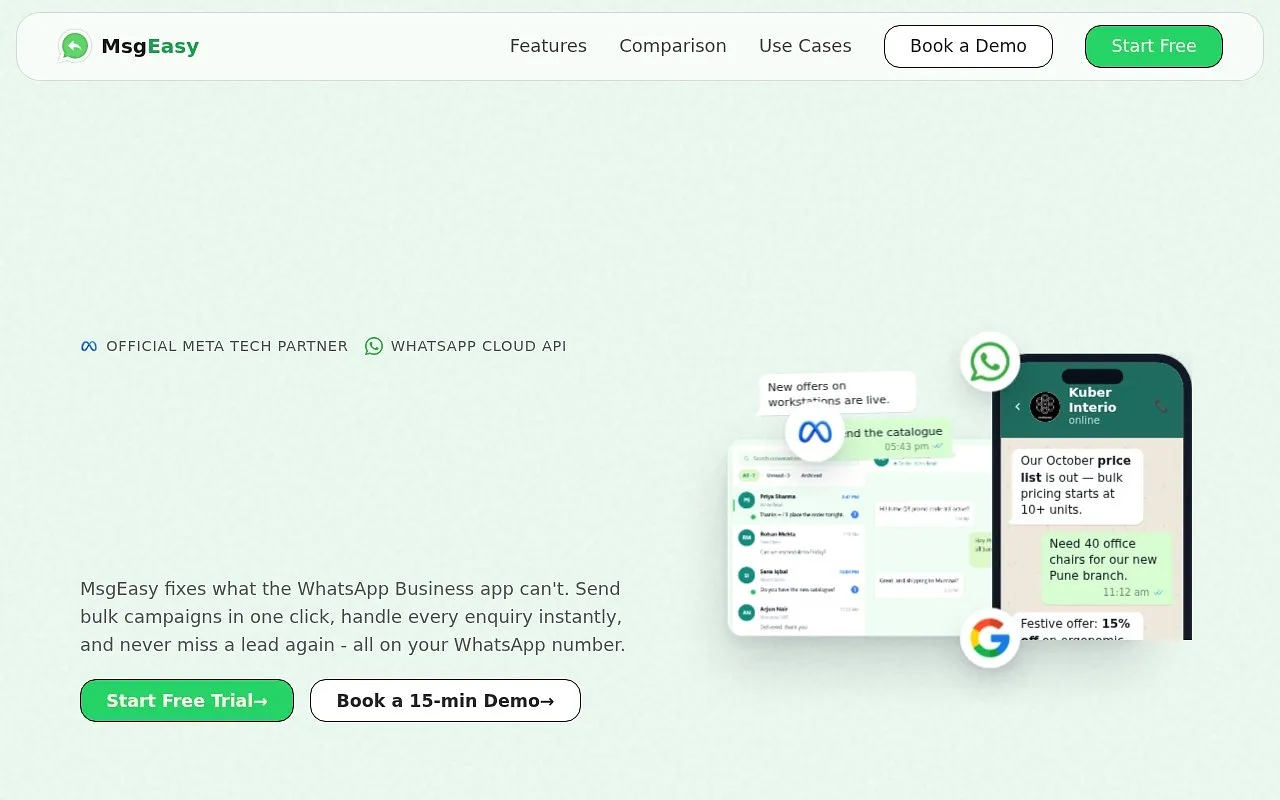The image size is (1280, 800).
Task: Click the Meta icon beside Official Meta Tech Partner
Action: coord(89,346)
